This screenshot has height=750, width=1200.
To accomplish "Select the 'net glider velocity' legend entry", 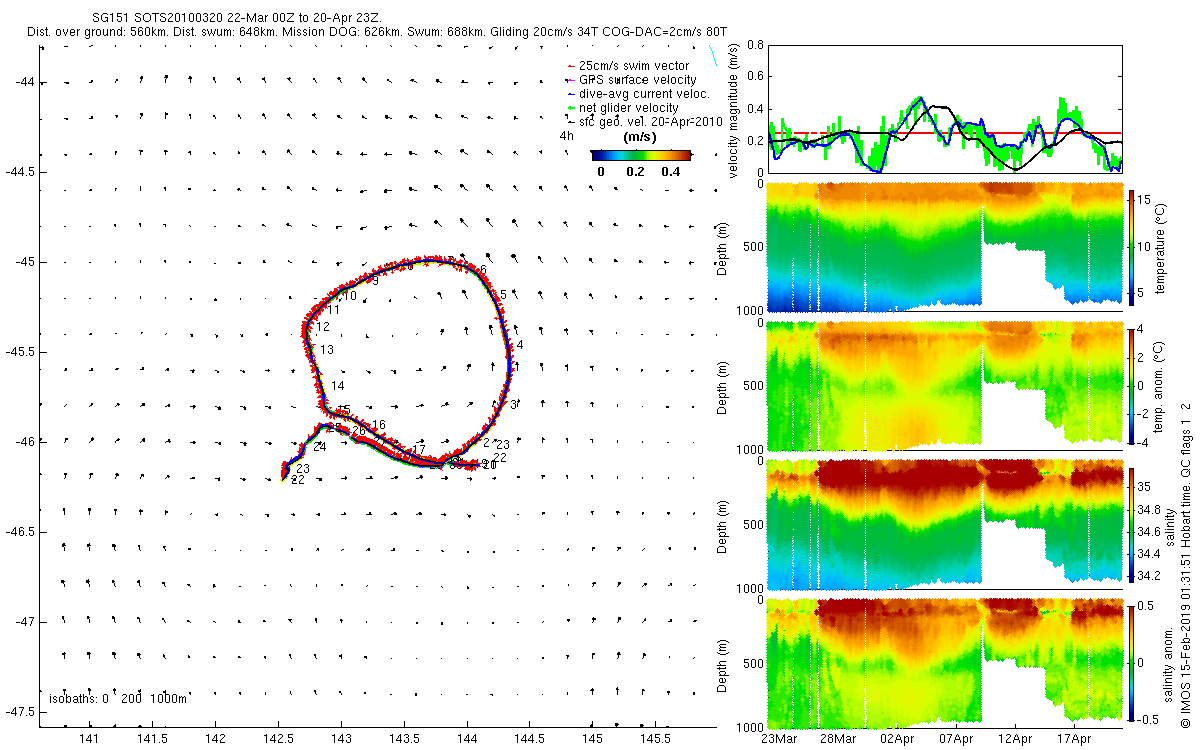I will click(x=629, y=107).
